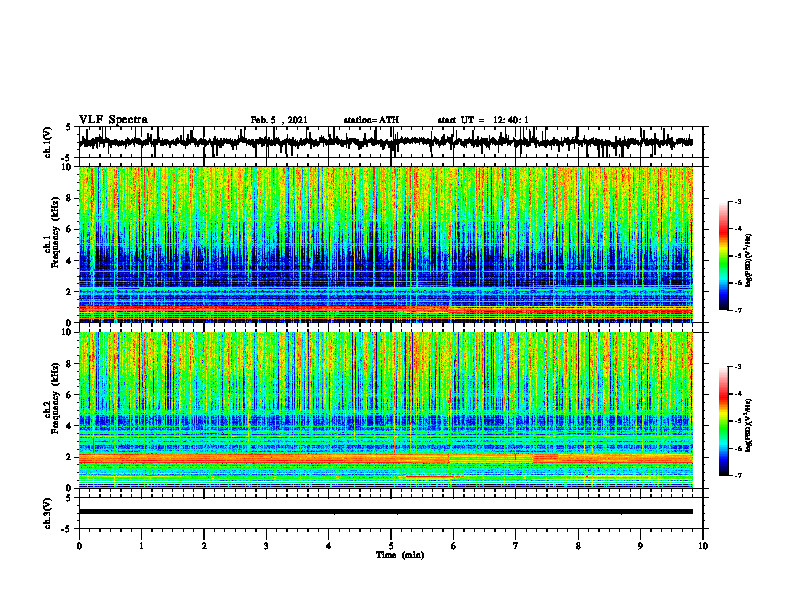Viewport: 792px width, 612px height.
Task: Click the time-axis tick label '5'
Action: (x=391, y=546)
